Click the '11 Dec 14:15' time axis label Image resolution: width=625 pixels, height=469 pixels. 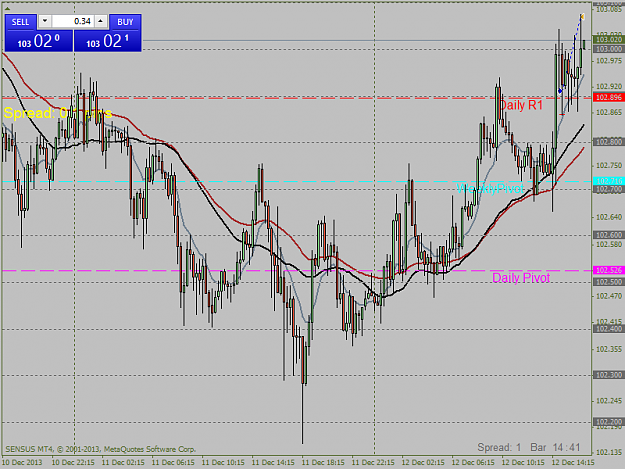273,463
